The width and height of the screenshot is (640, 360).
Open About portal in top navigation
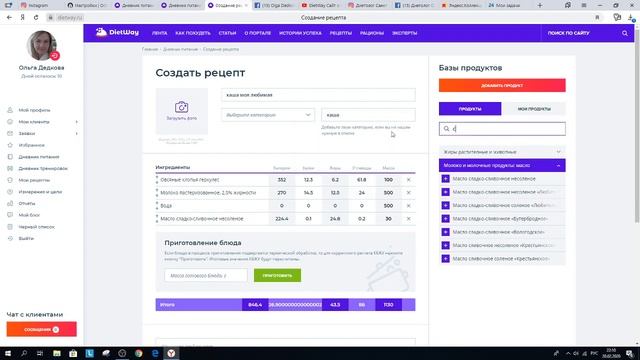[x=258, y=33]
